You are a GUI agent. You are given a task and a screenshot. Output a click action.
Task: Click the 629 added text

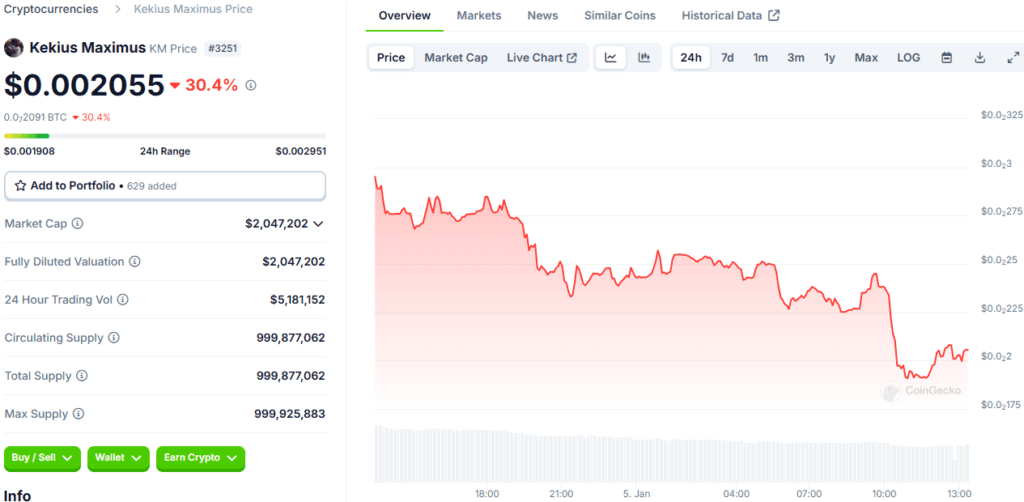pos(152,186)
